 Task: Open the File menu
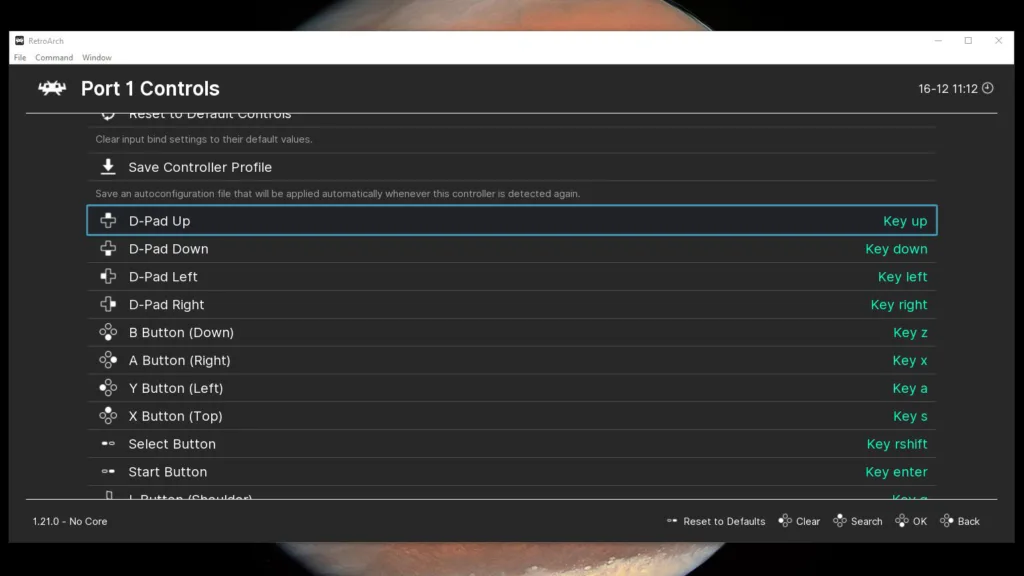(x=19, y=57)
